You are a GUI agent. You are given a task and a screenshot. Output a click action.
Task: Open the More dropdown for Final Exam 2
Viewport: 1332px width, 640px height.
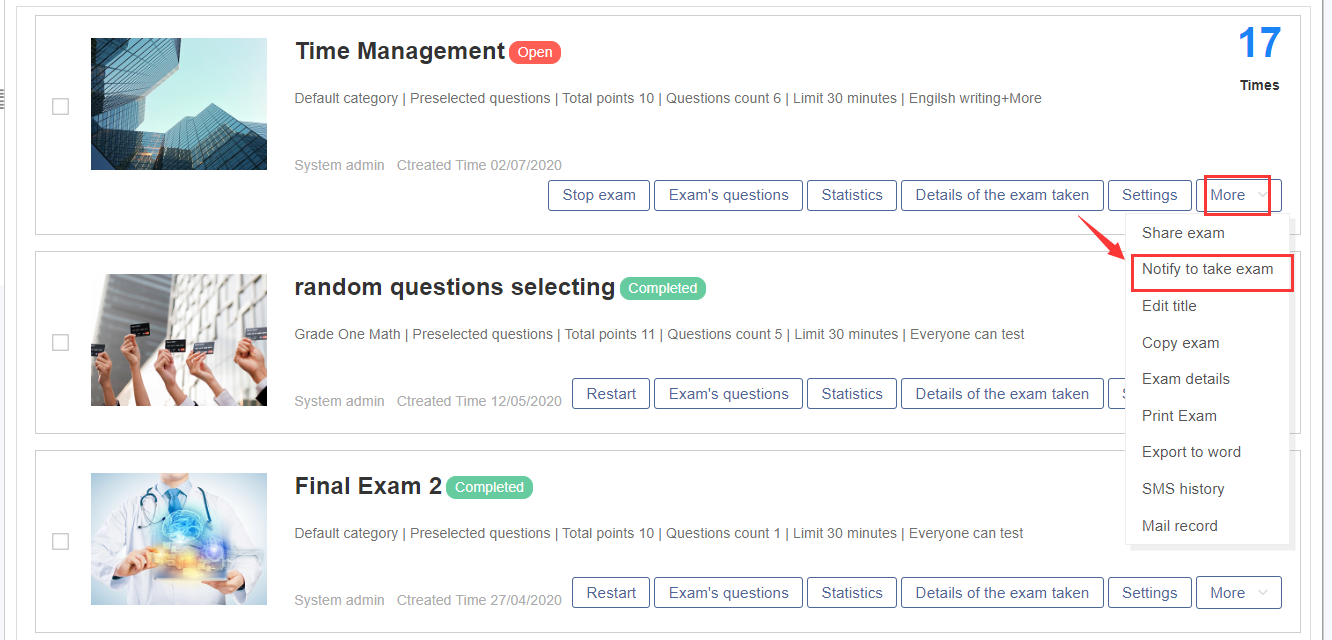click(1238, 592)
